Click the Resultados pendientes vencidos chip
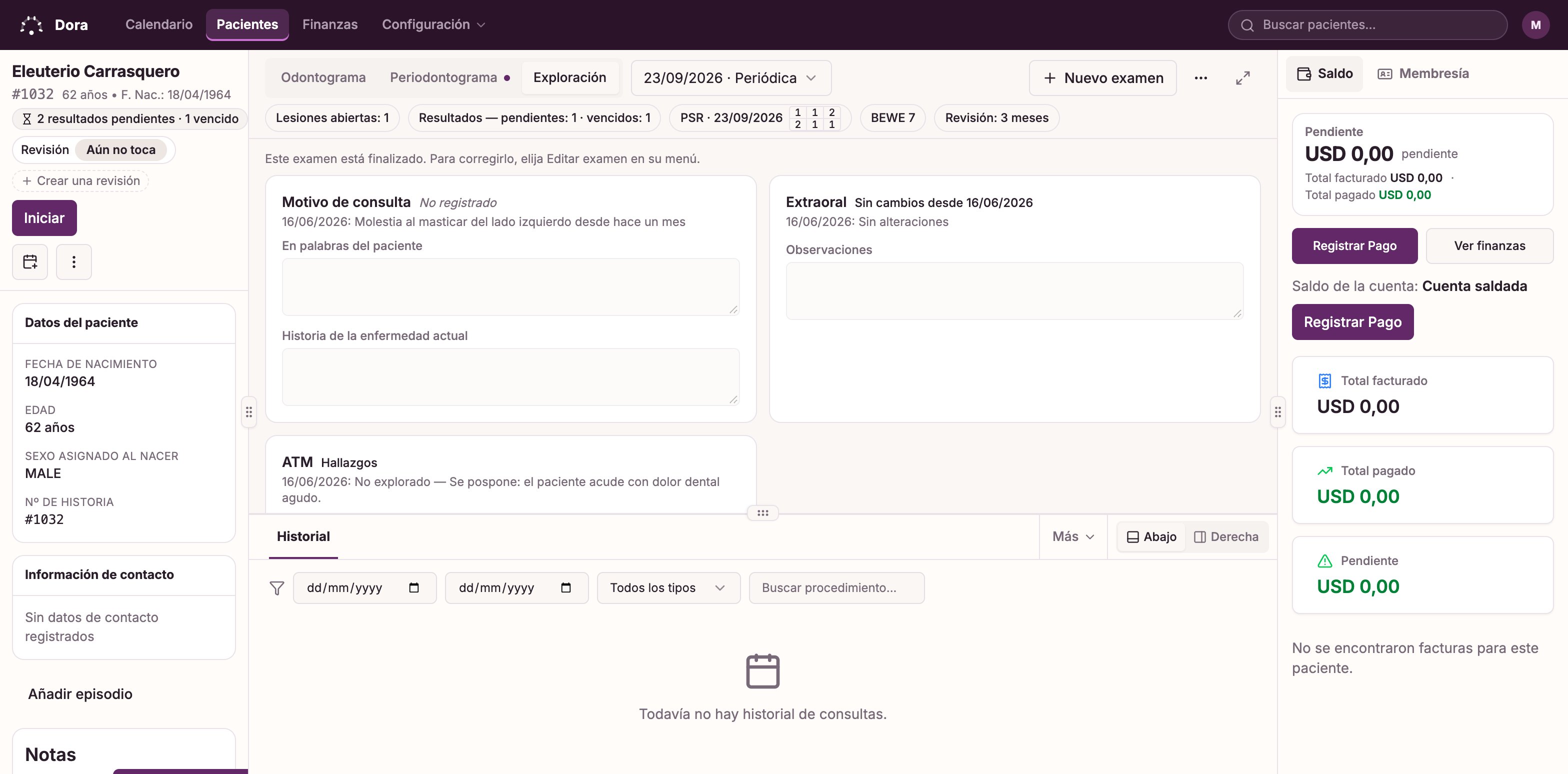1568x774 pixels. [x=534, y=118]
